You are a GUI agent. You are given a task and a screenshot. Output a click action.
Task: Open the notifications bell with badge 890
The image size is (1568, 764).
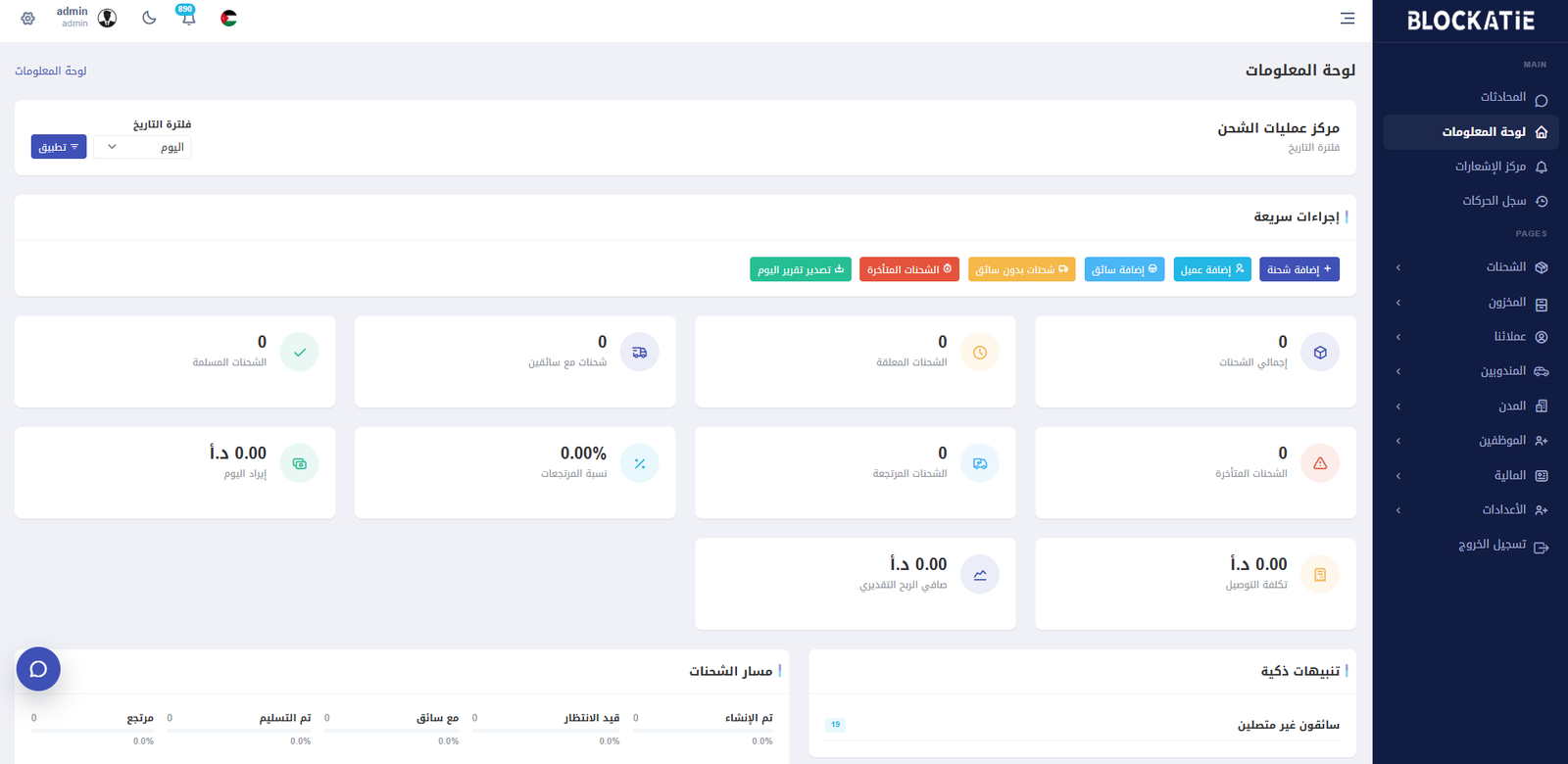click(187, 16)
